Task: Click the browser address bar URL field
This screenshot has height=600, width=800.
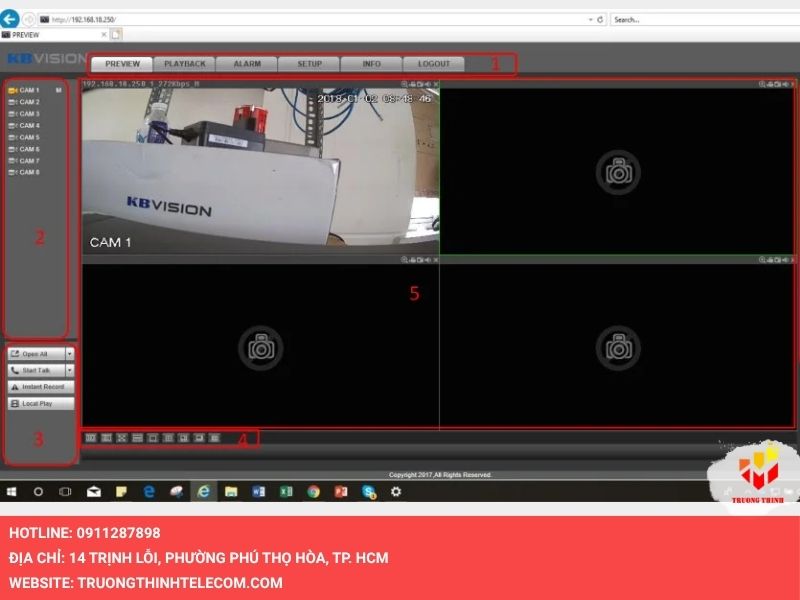Action: click(312, 19)
